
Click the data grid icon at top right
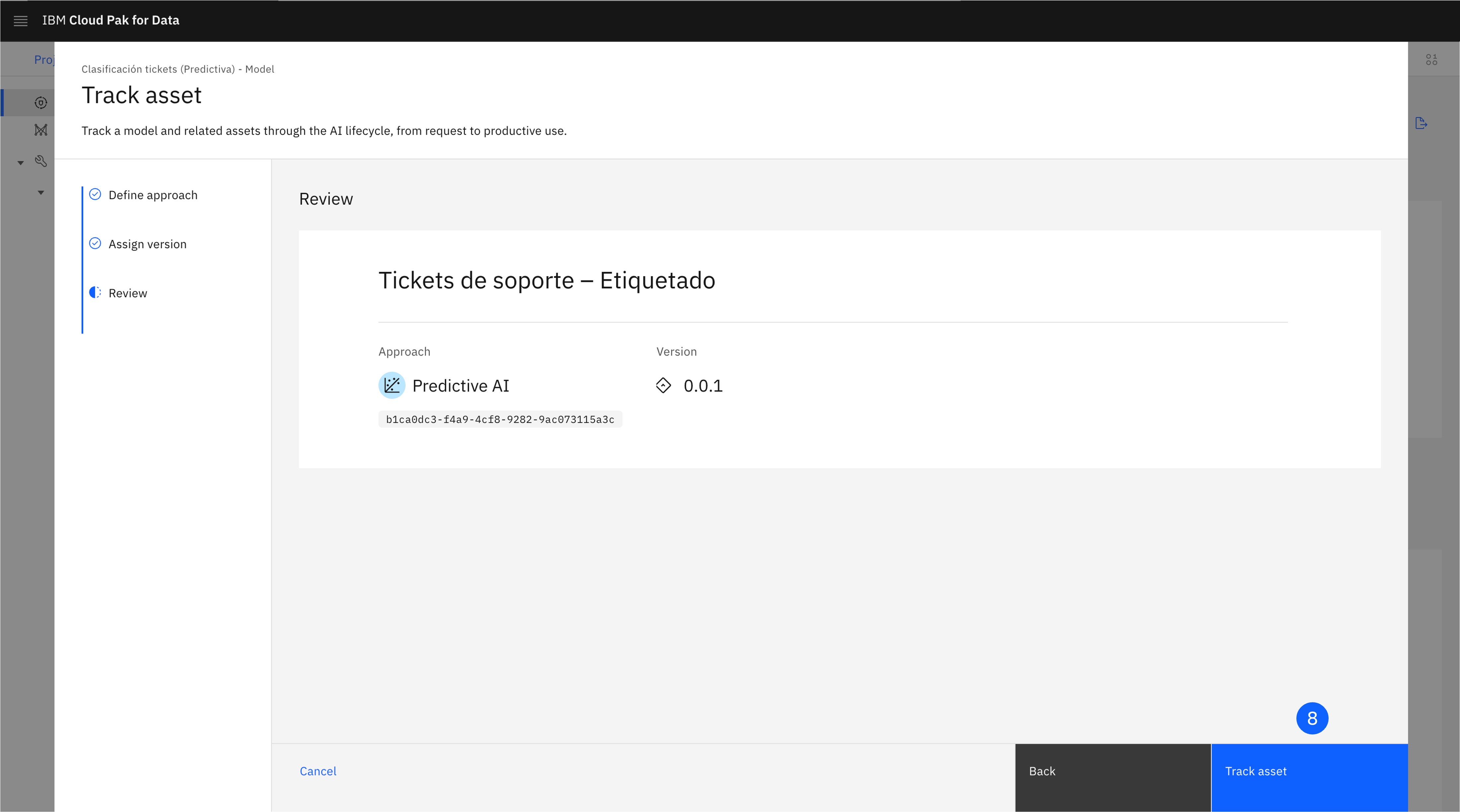[1432, 59]
